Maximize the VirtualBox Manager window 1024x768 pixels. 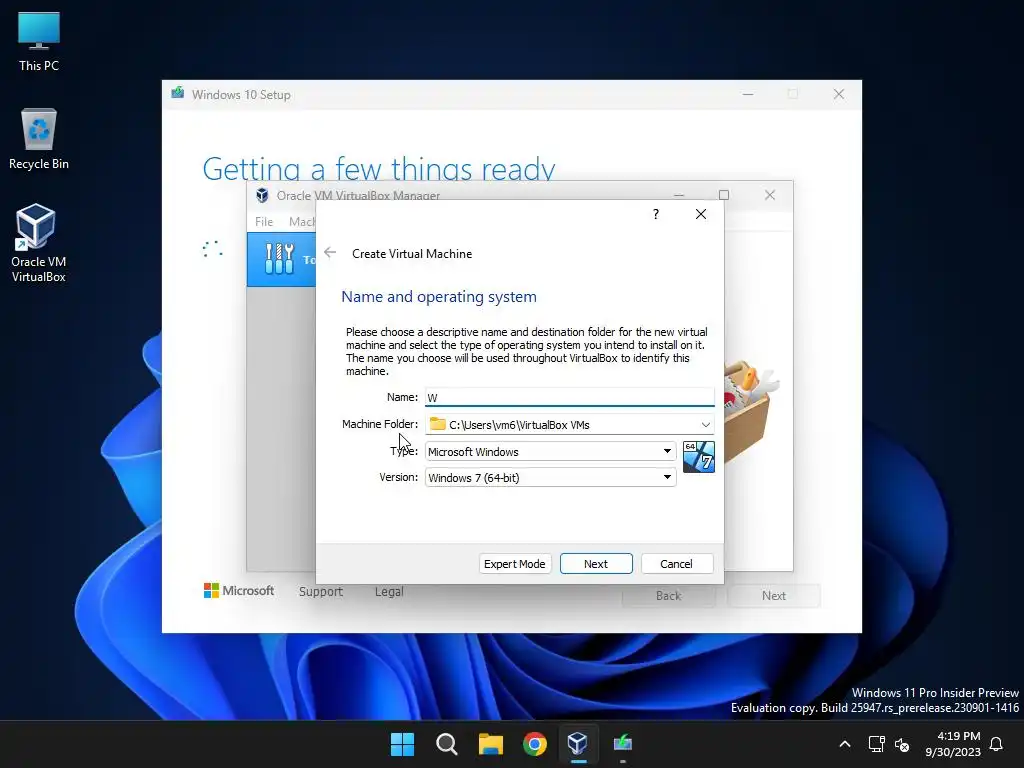tap(724, 195)
